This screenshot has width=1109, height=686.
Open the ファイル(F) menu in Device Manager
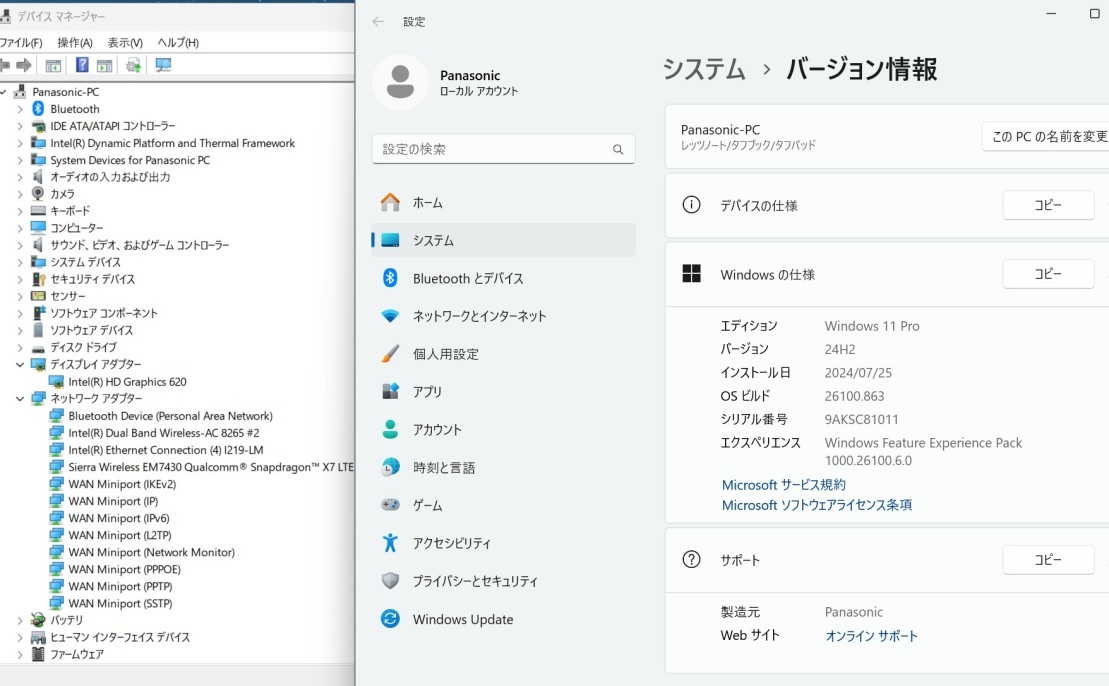click(x=21, y=43)
